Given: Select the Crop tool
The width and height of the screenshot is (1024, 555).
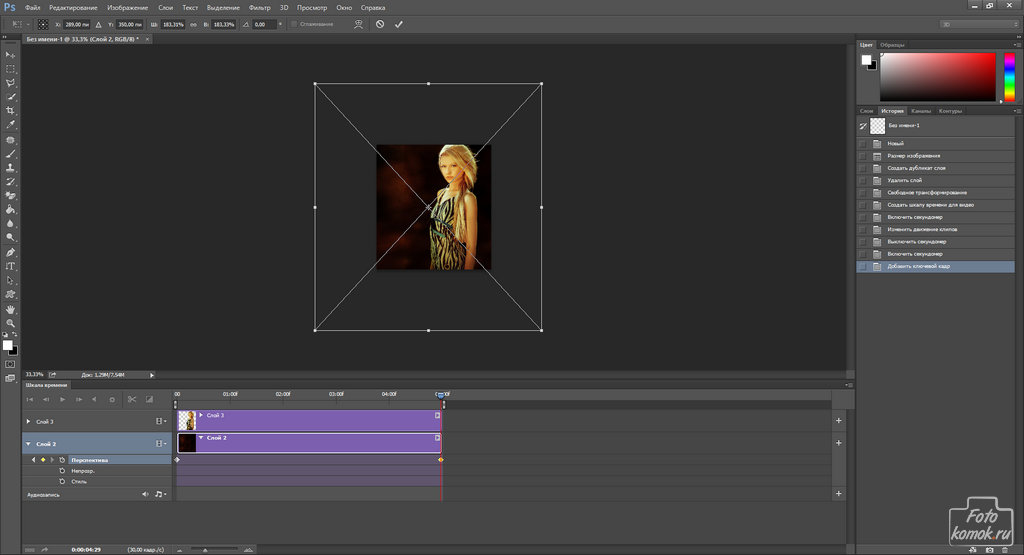Looking at the screenshot, I should [x=10, y=111].
